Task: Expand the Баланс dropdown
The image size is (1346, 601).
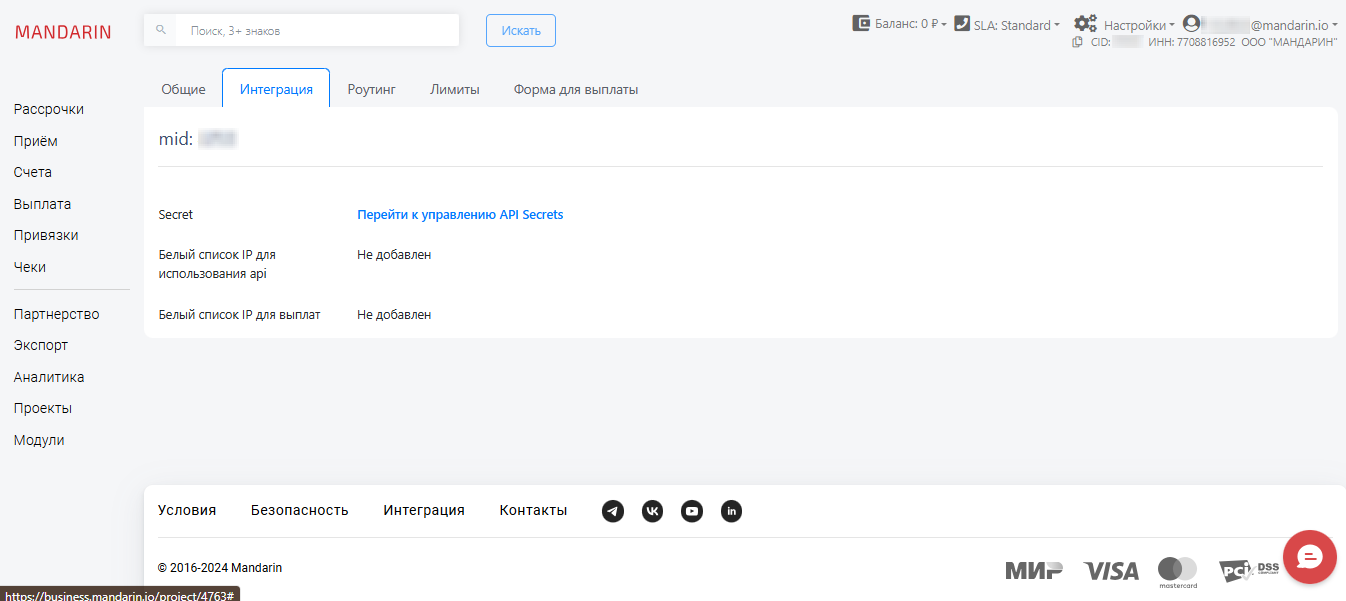Action: point(899,24)
